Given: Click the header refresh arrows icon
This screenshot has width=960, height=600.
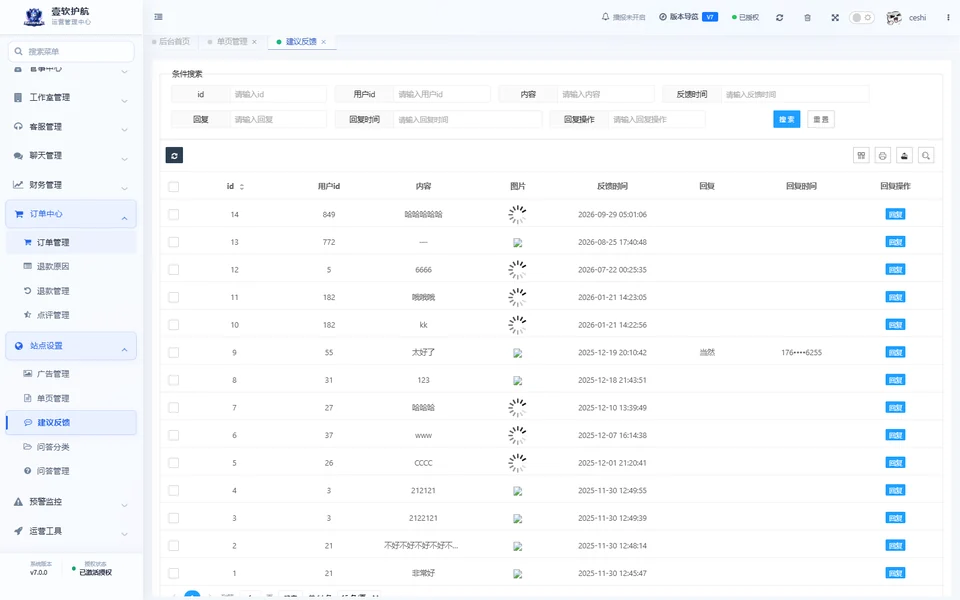Looking at the screenshot, I should 779,18.
